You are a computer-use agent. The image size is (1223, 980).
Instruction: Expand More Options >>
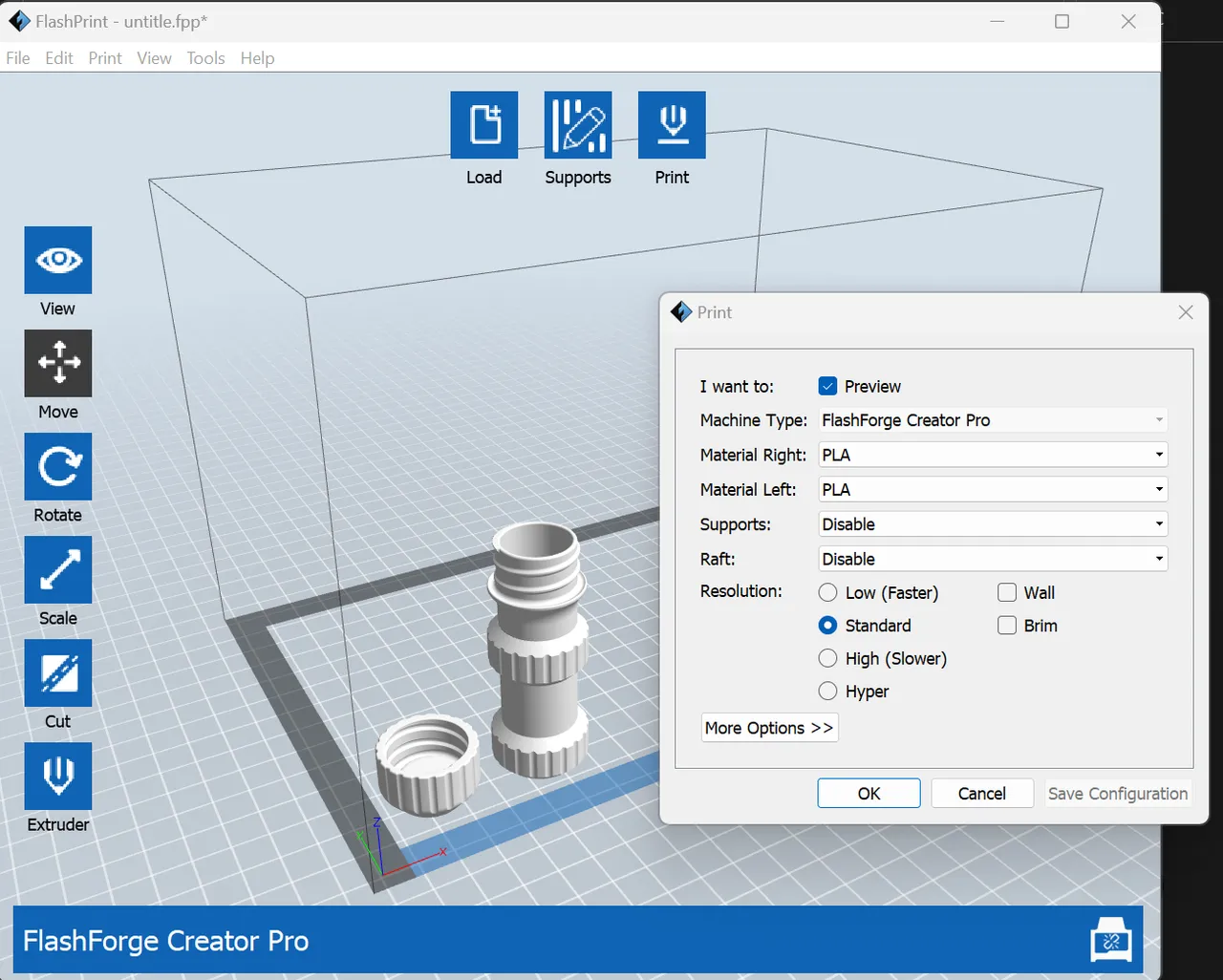tap(769, 728)
